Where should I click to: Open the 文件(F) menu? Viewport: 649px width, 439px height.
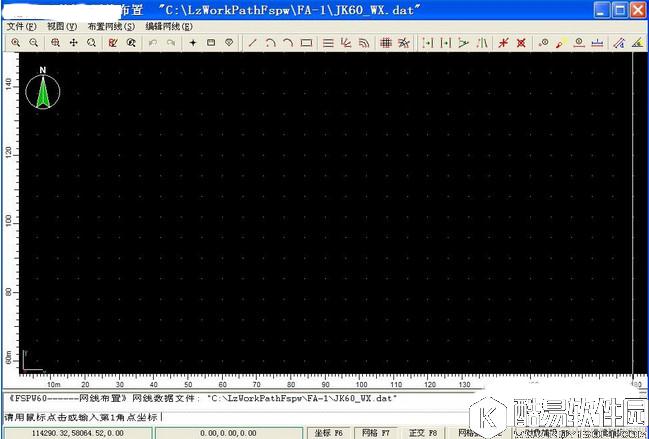22,26
